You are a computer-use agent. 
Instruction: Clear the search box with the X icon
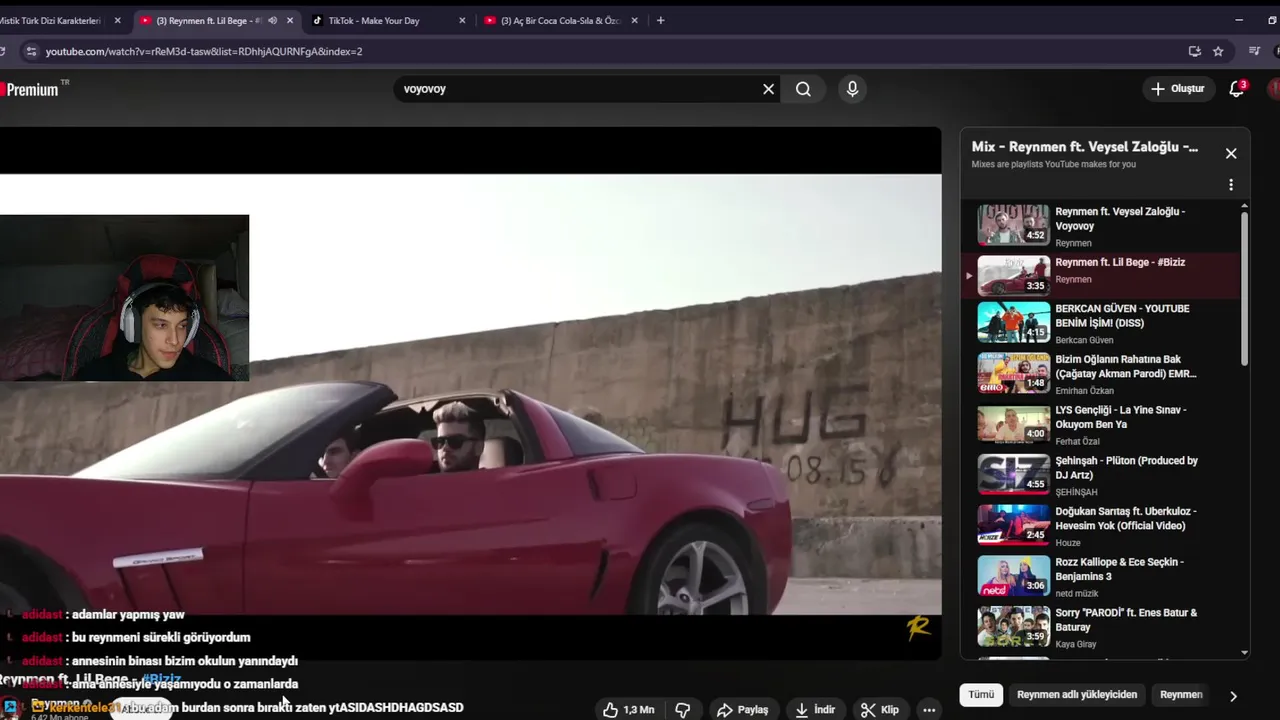[768, 89]
